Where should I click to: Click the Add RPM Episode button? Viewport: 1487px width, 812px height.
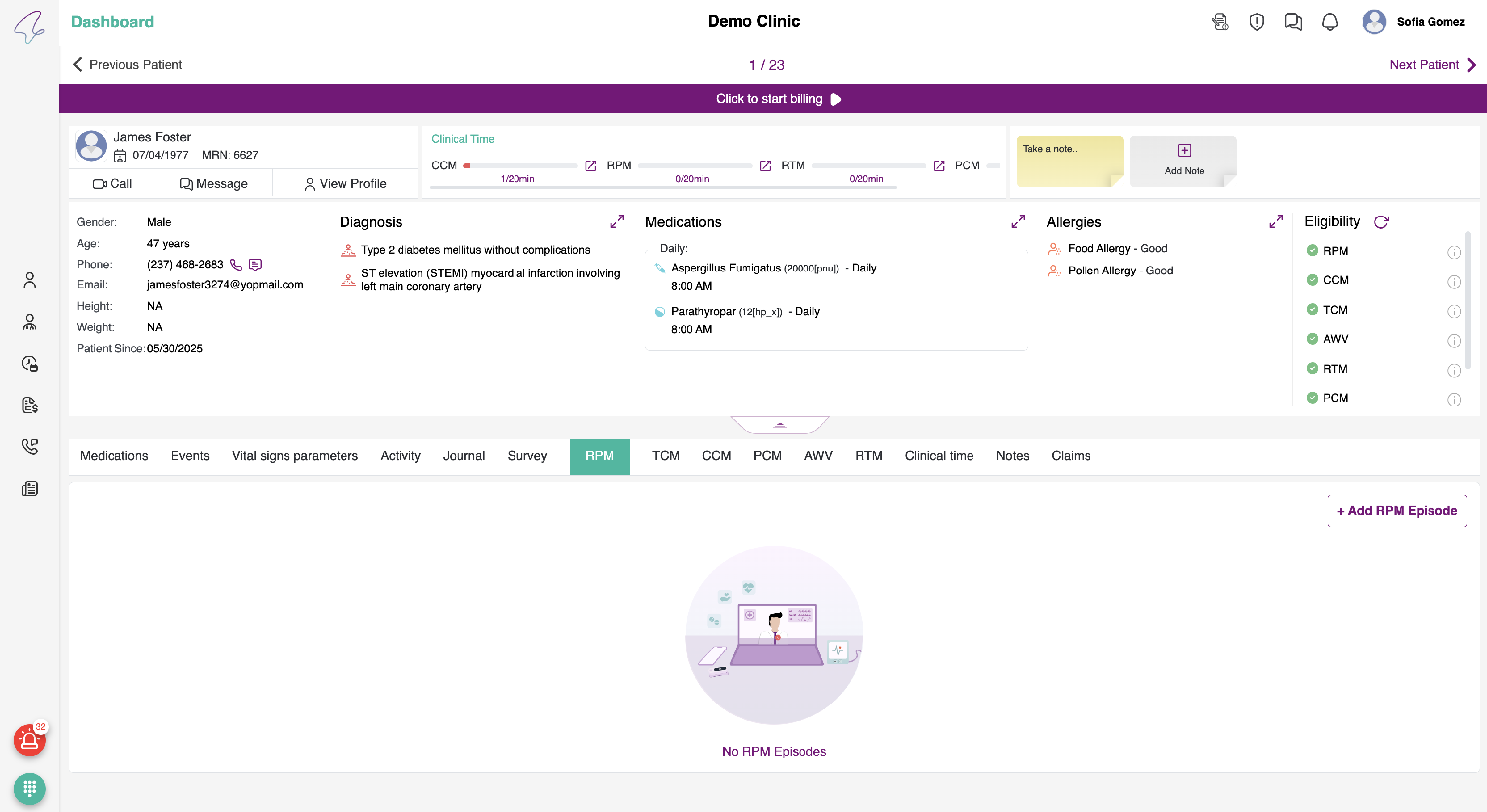coord(1396,511)
